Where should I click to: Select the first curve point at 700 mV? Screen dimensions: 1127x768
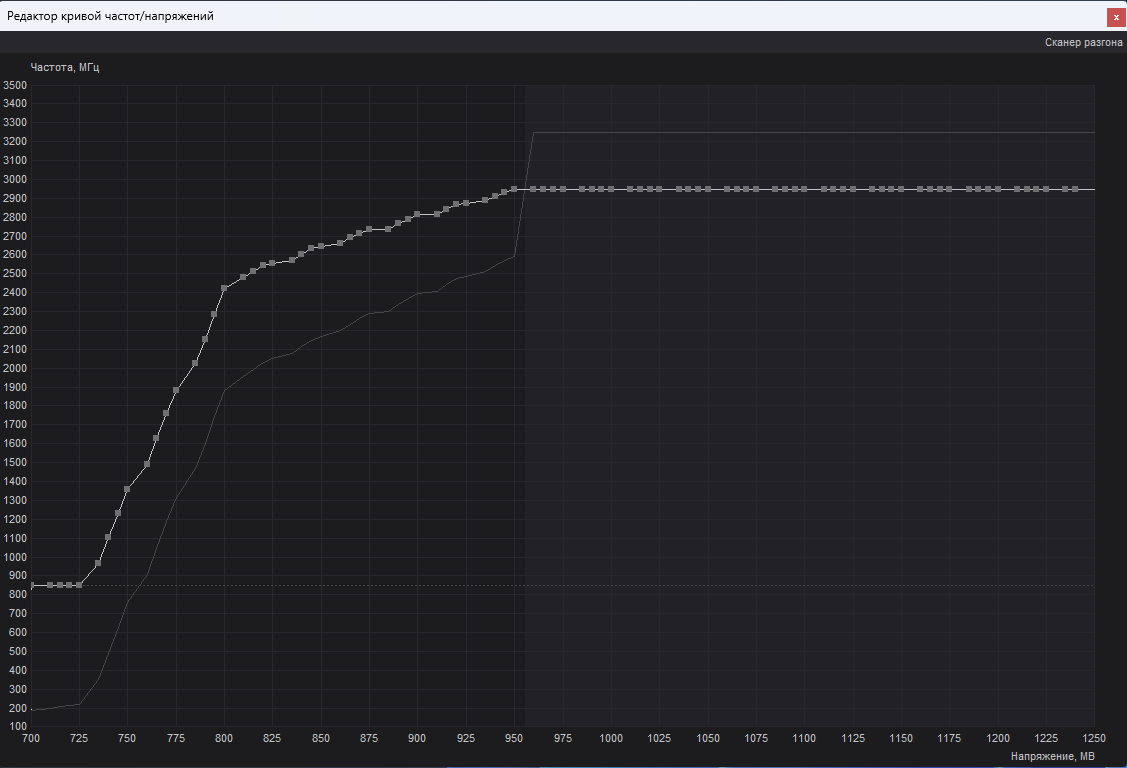pyautogui.click(x=32, y=586)
